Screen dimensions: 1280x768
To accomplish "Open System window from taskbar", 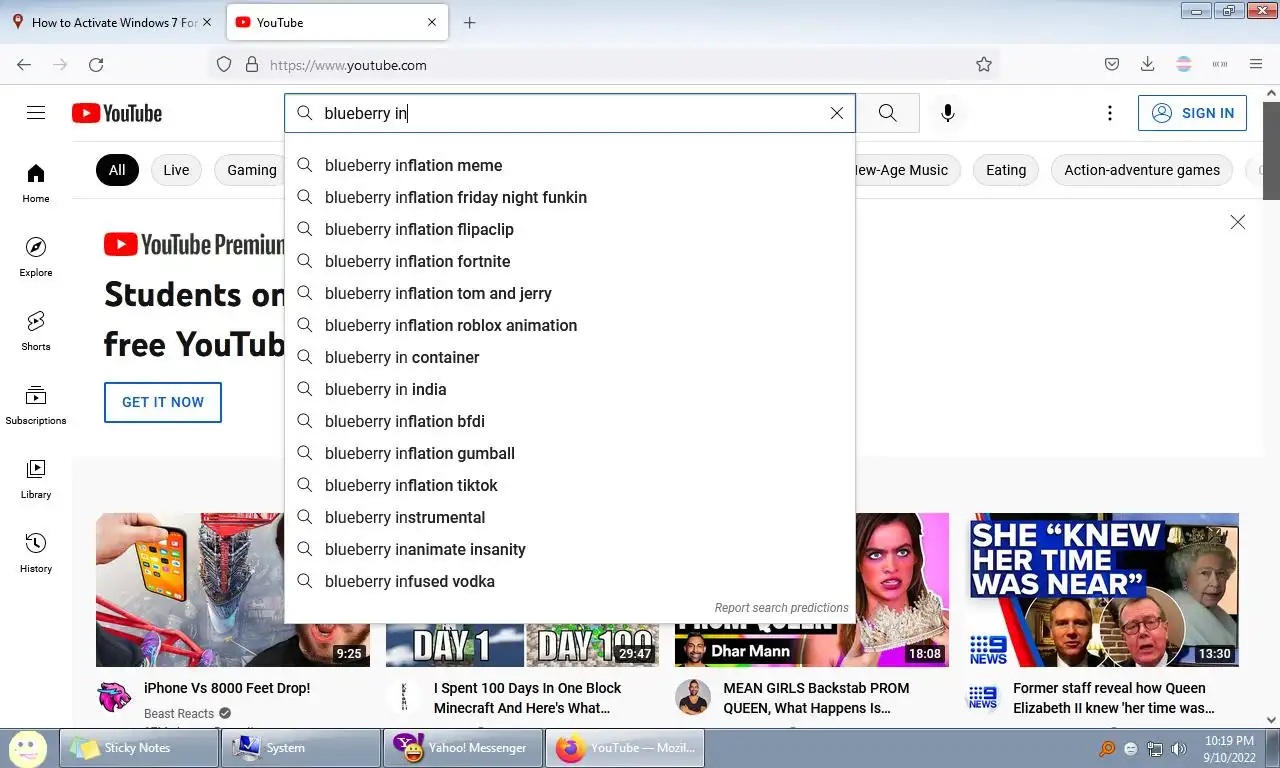I will coord(301,748).
